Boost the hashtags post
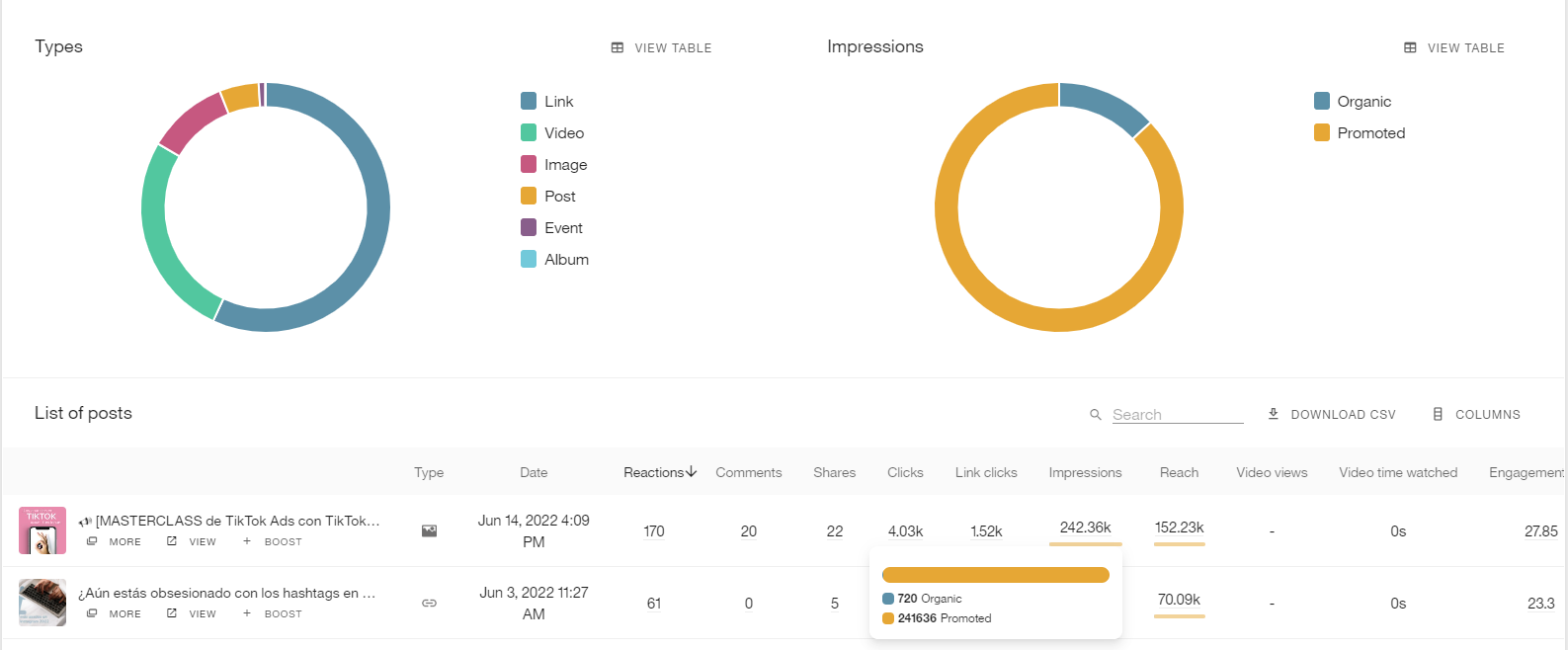This screenshot has width=1568, height=650. coord(273,613)
